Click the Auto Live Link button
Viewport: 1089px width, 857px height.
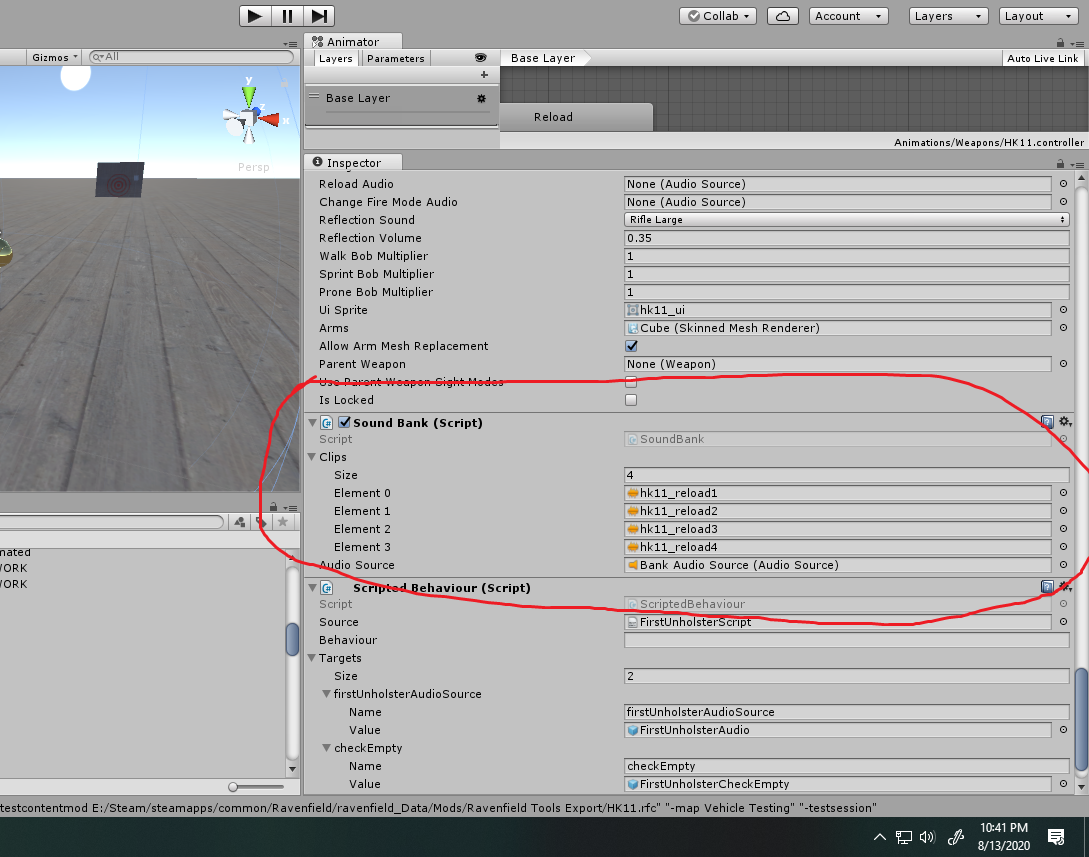[x=1042, y=58]
